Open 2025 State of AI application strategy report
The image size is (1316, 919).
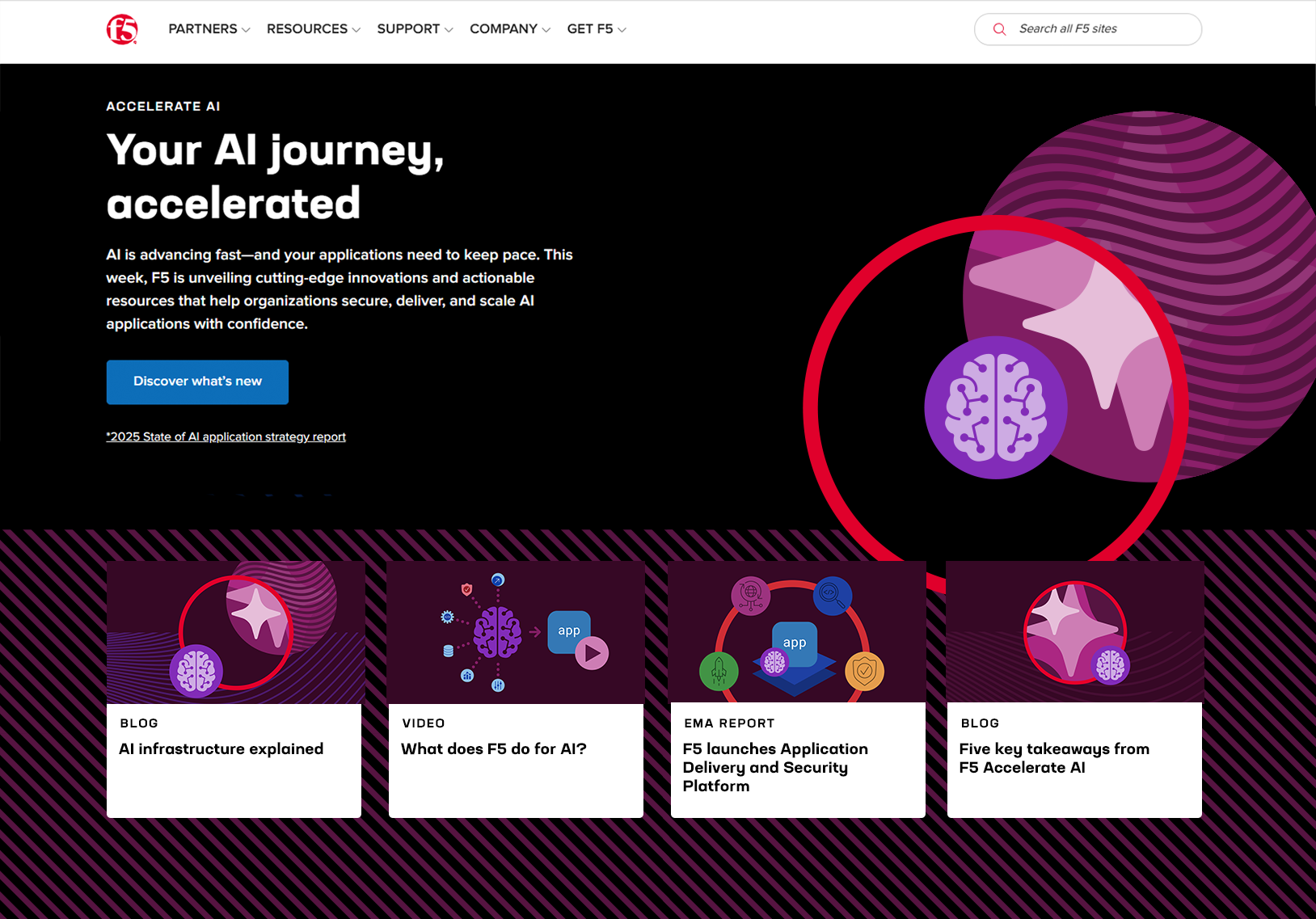pos(226,436)
